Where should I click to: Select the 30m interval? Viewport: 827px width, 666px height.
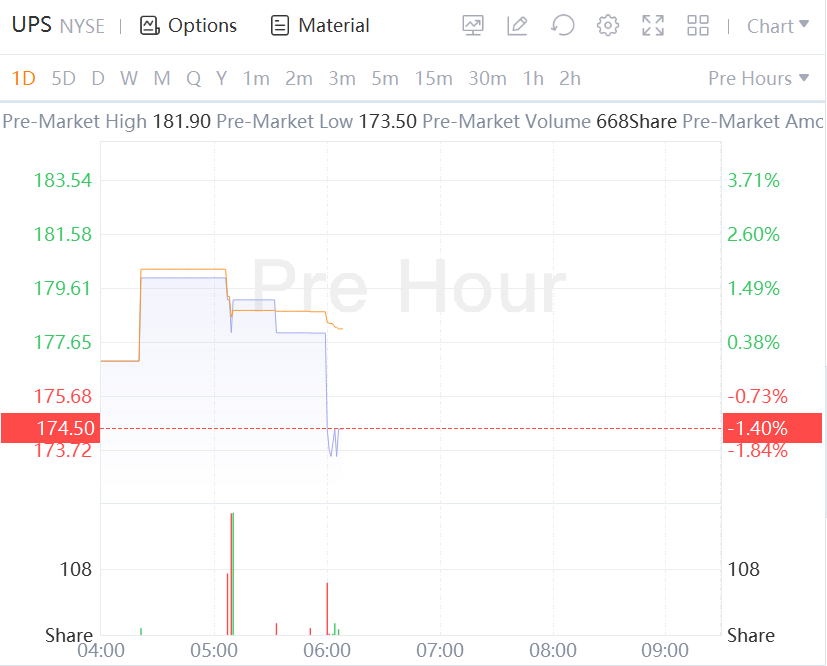click(487, 78)
